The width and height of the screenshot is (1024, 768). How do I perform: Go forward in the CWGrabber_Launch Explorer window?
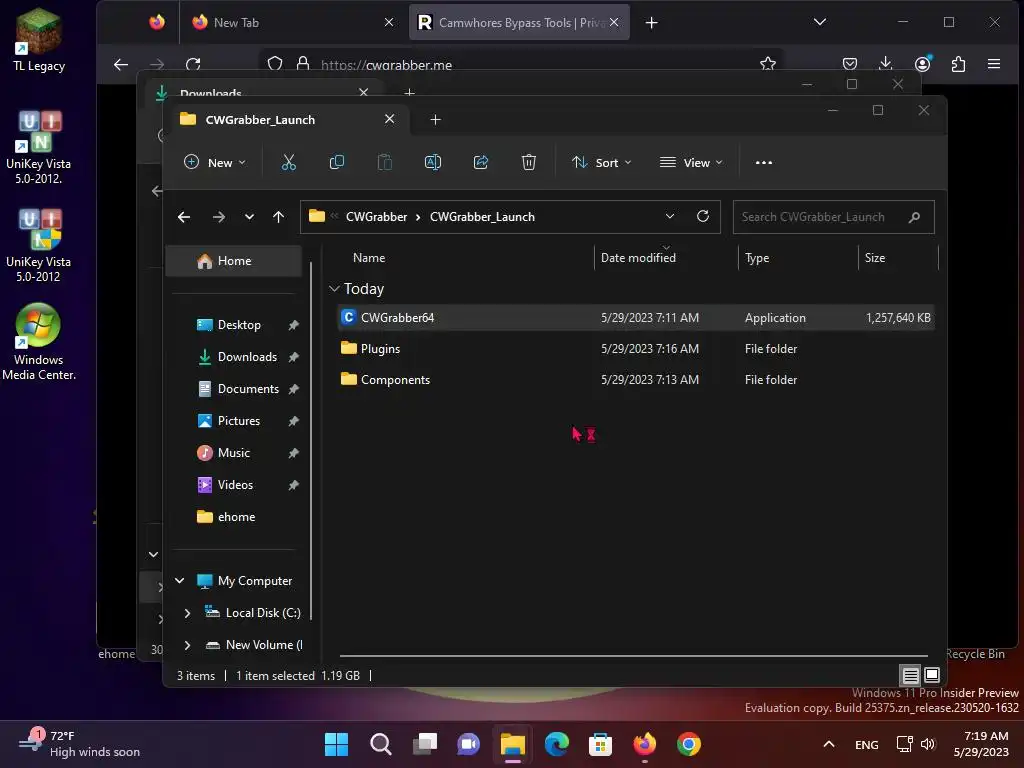[x=219, y=217]
